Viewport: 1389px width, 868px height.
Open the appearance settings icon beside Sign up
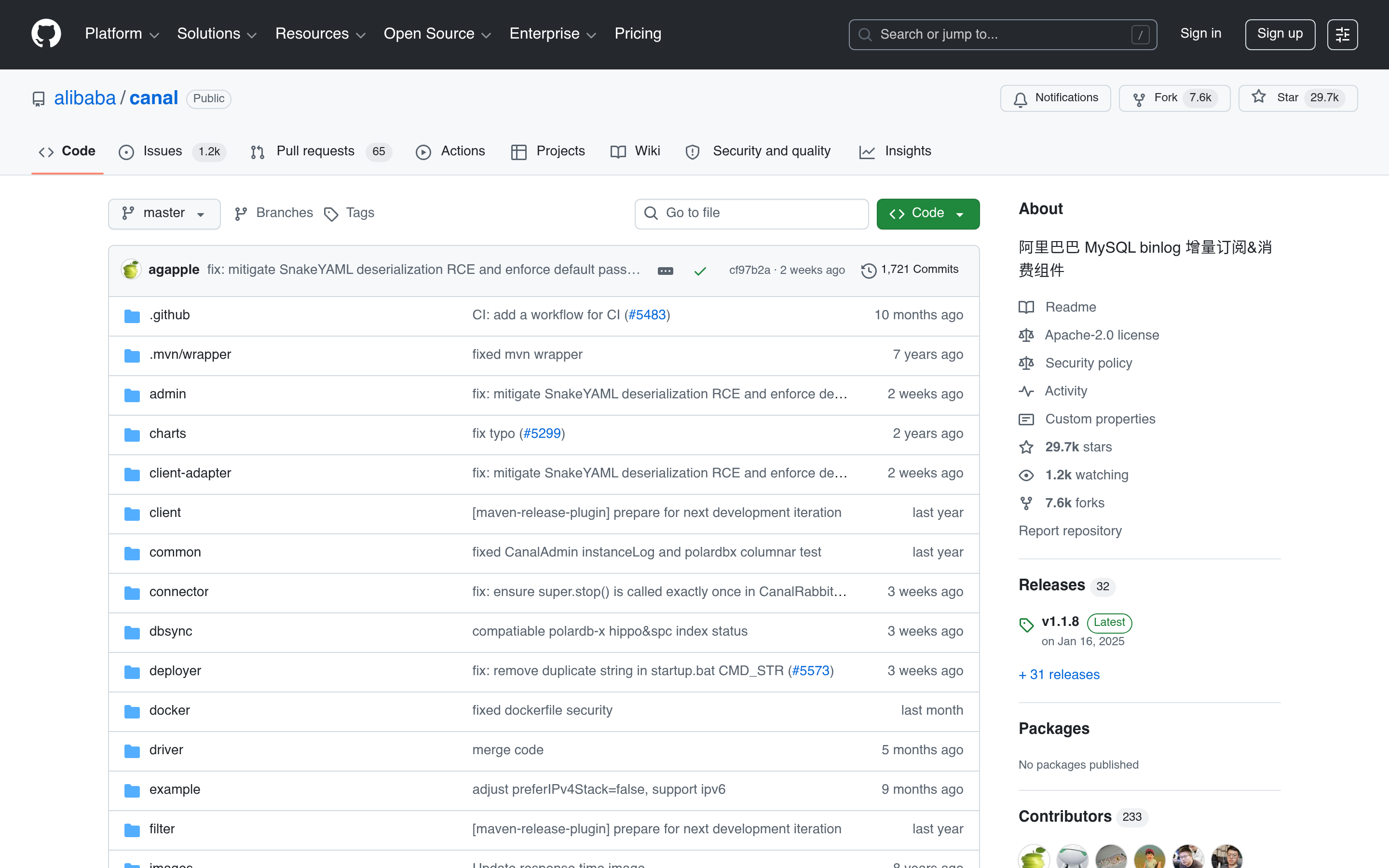point(1342,34)
